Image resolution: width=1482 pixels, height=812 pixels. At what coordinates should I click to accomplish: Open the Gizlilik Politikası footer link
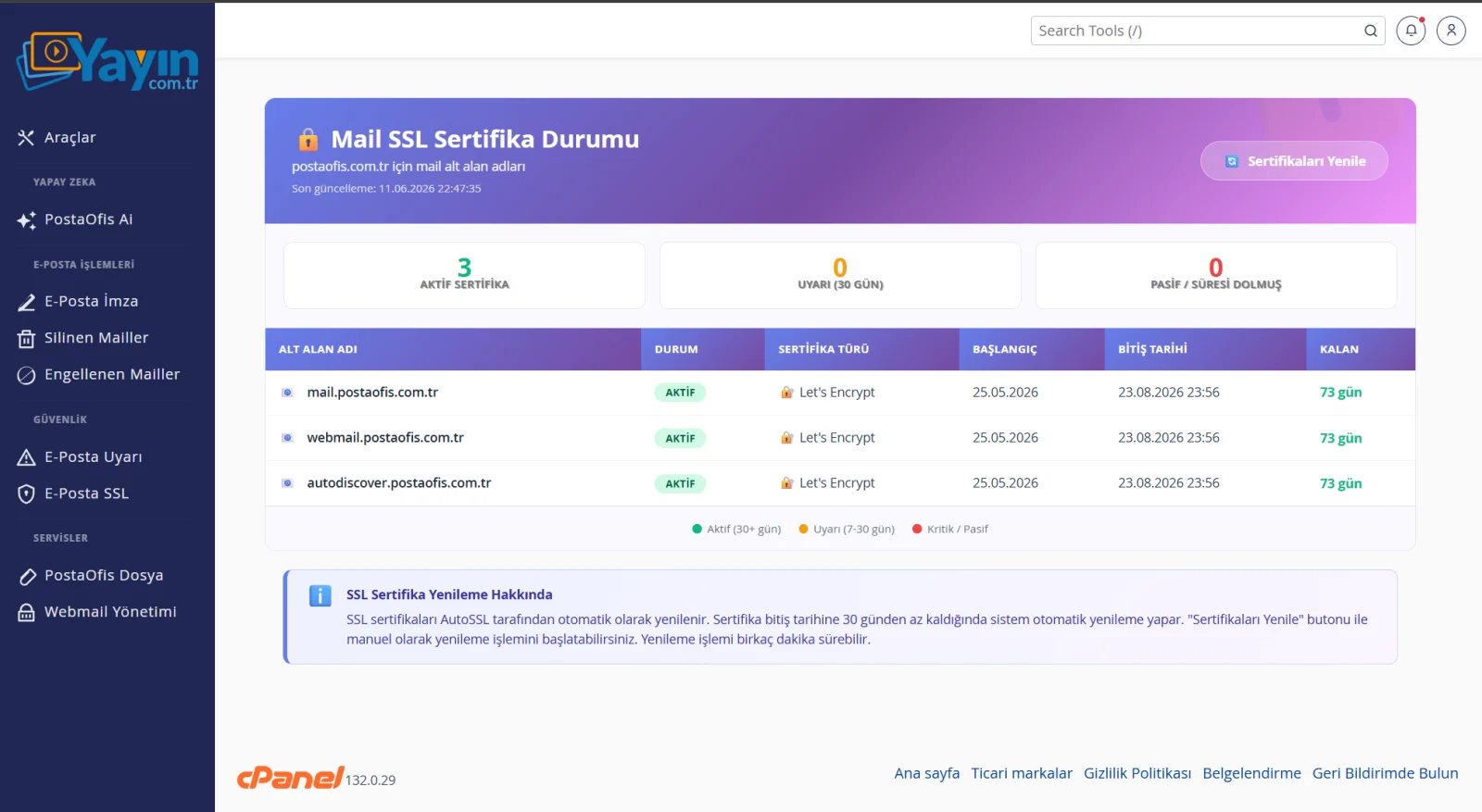click(x=1137, y=773)
